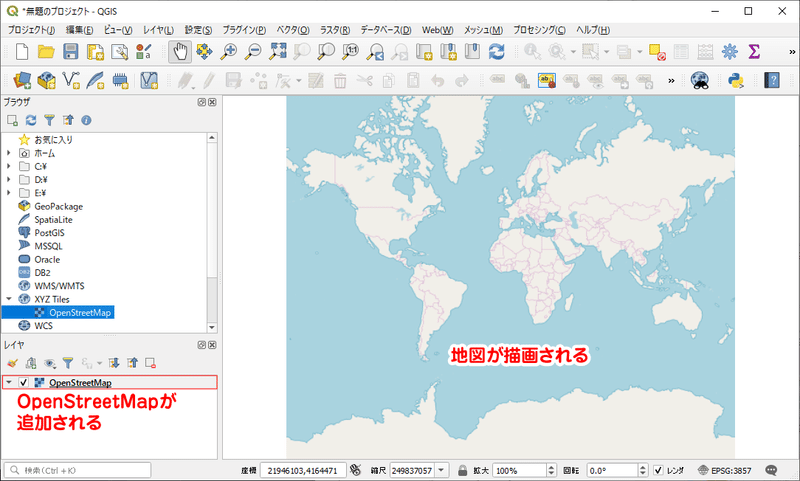Click Pan Map to Selection icon
The image size is (800, 481).
tap(204, 52)
